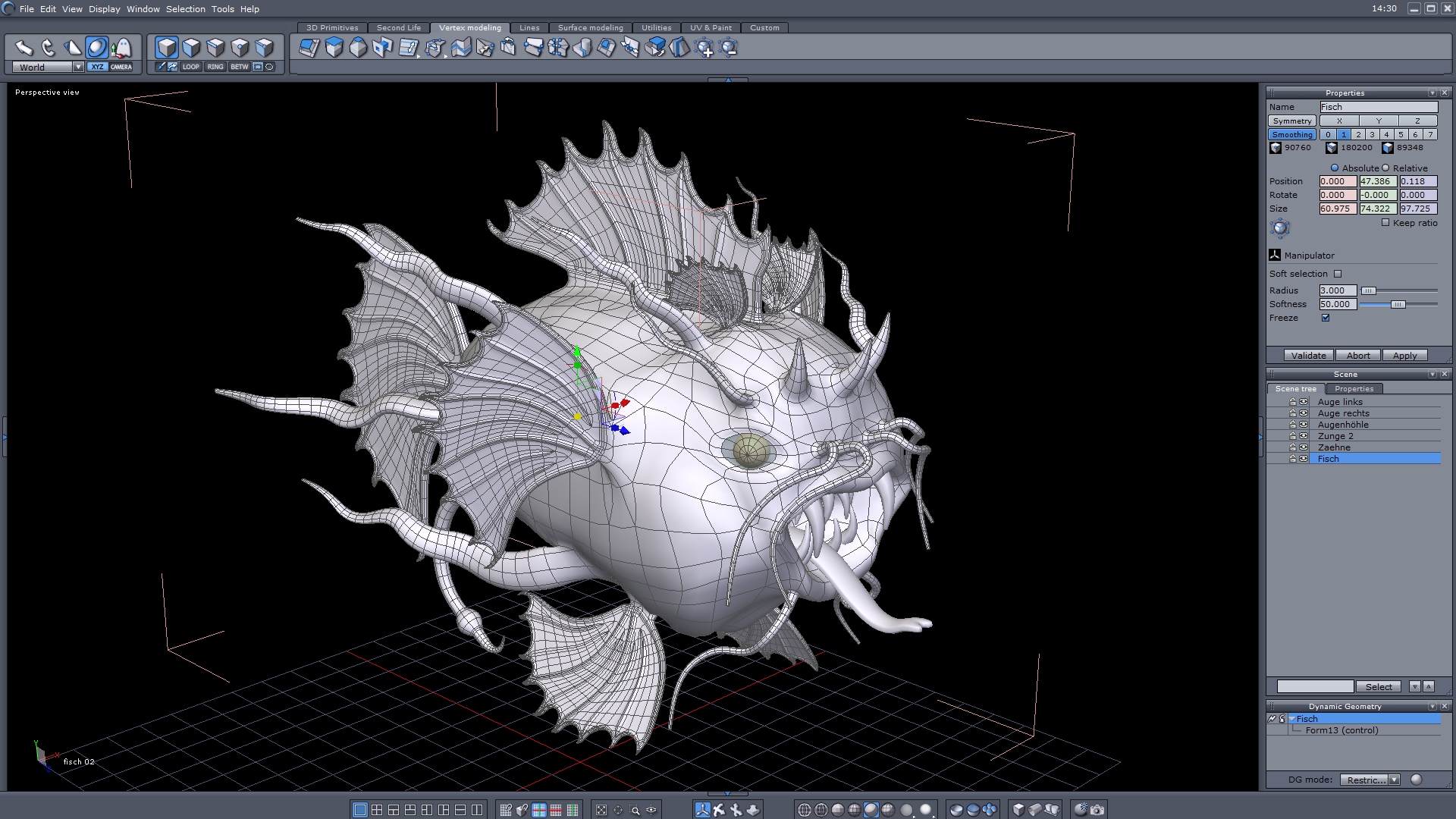Open the DG mode Restric dropdown
Screen dimensions: 1456x819
click(x=1394, y=780)
